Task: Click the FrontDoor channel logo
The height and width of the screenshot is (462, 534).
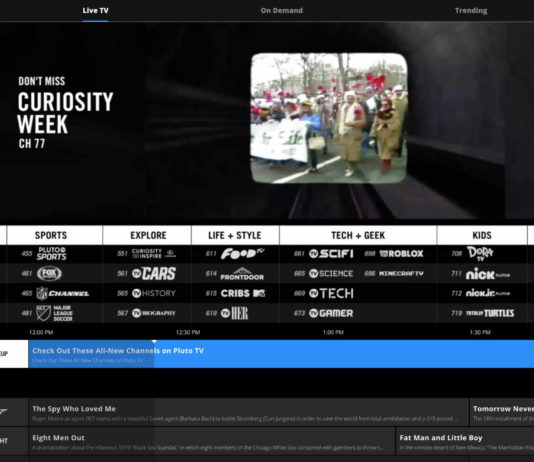Action: [242, 274]
